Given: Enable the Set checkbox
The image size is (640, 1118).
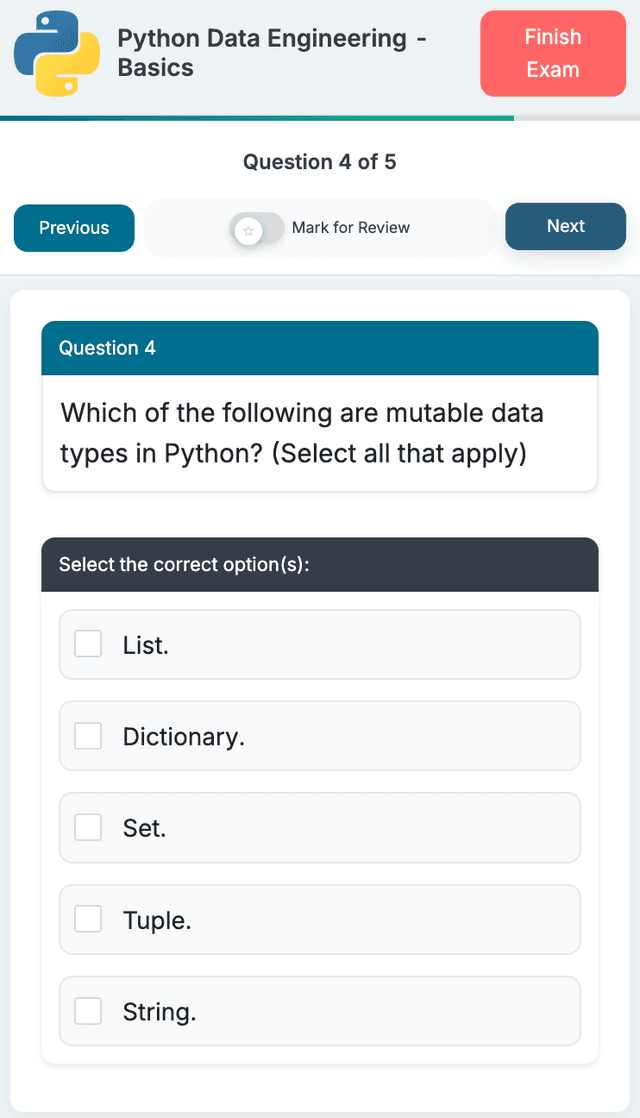Looking at the screenshot, I should click(89, 828).
